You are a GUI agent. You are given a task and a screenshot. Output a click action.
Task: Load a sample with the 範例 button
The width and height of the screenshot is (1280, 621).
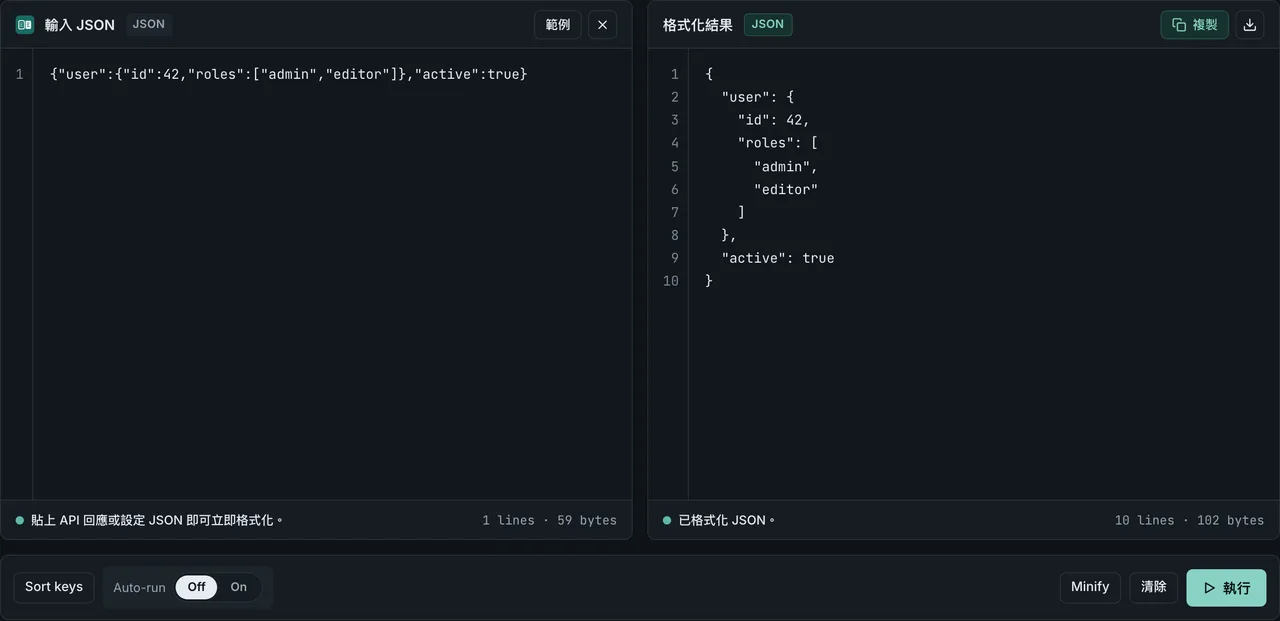pos(558,25)
